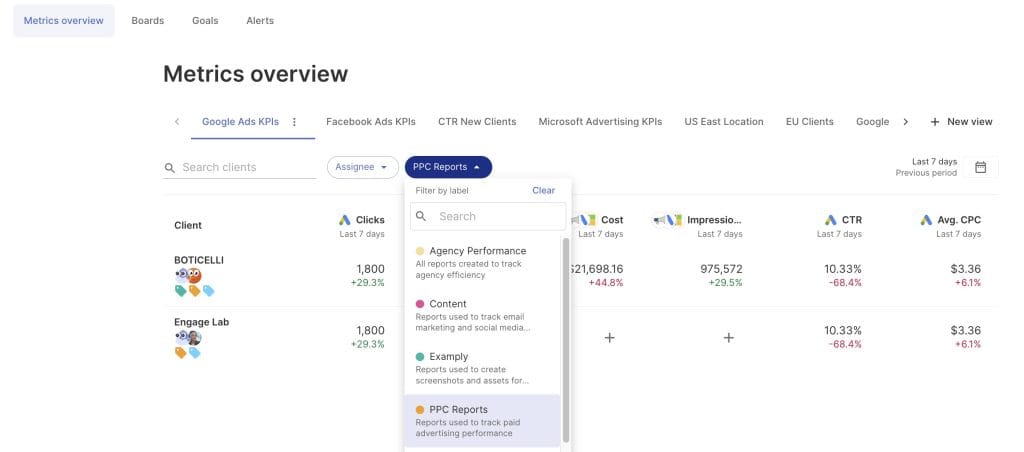Click the teal dot of Examply label

[x=420, y=357]
